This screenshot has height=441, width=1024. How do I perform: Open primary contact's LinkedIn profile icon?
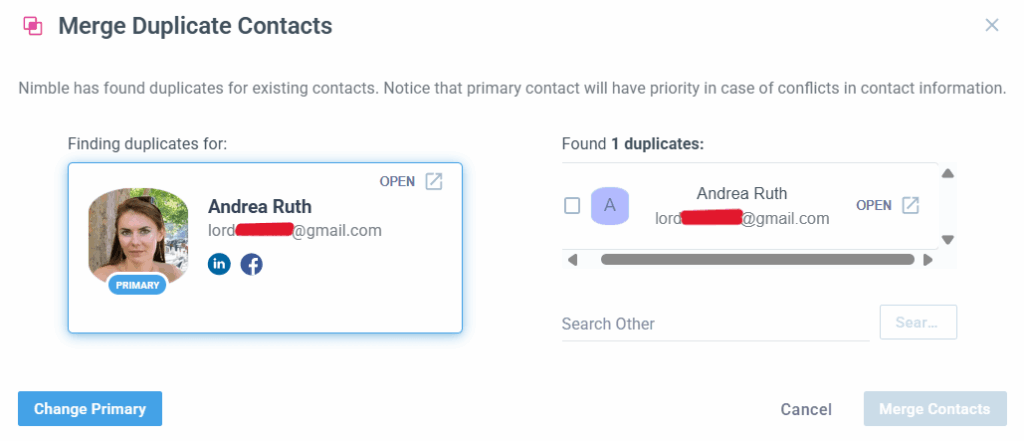click(x=219, y=264)
